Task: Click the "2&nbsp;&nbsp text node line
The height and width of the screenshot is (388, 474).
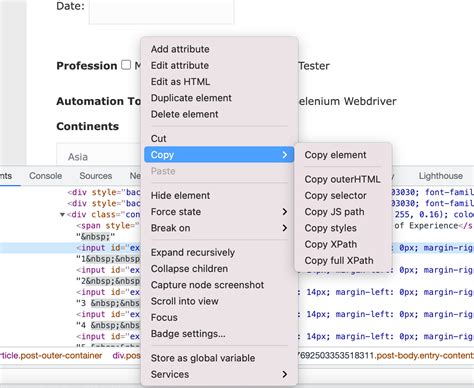Action: click(108, 281)
